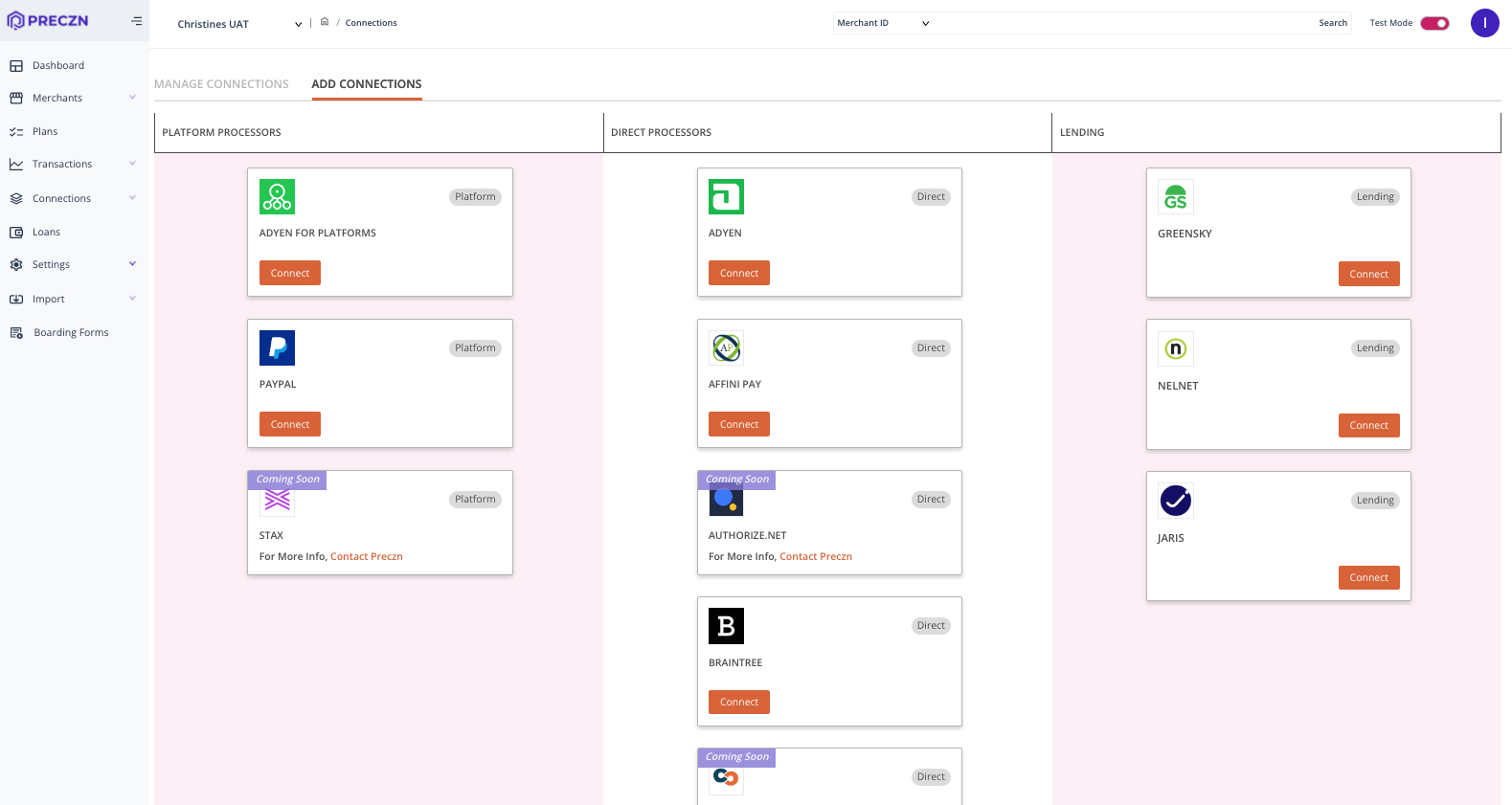Toggle the Test Mode switch

pos(1434,23)
